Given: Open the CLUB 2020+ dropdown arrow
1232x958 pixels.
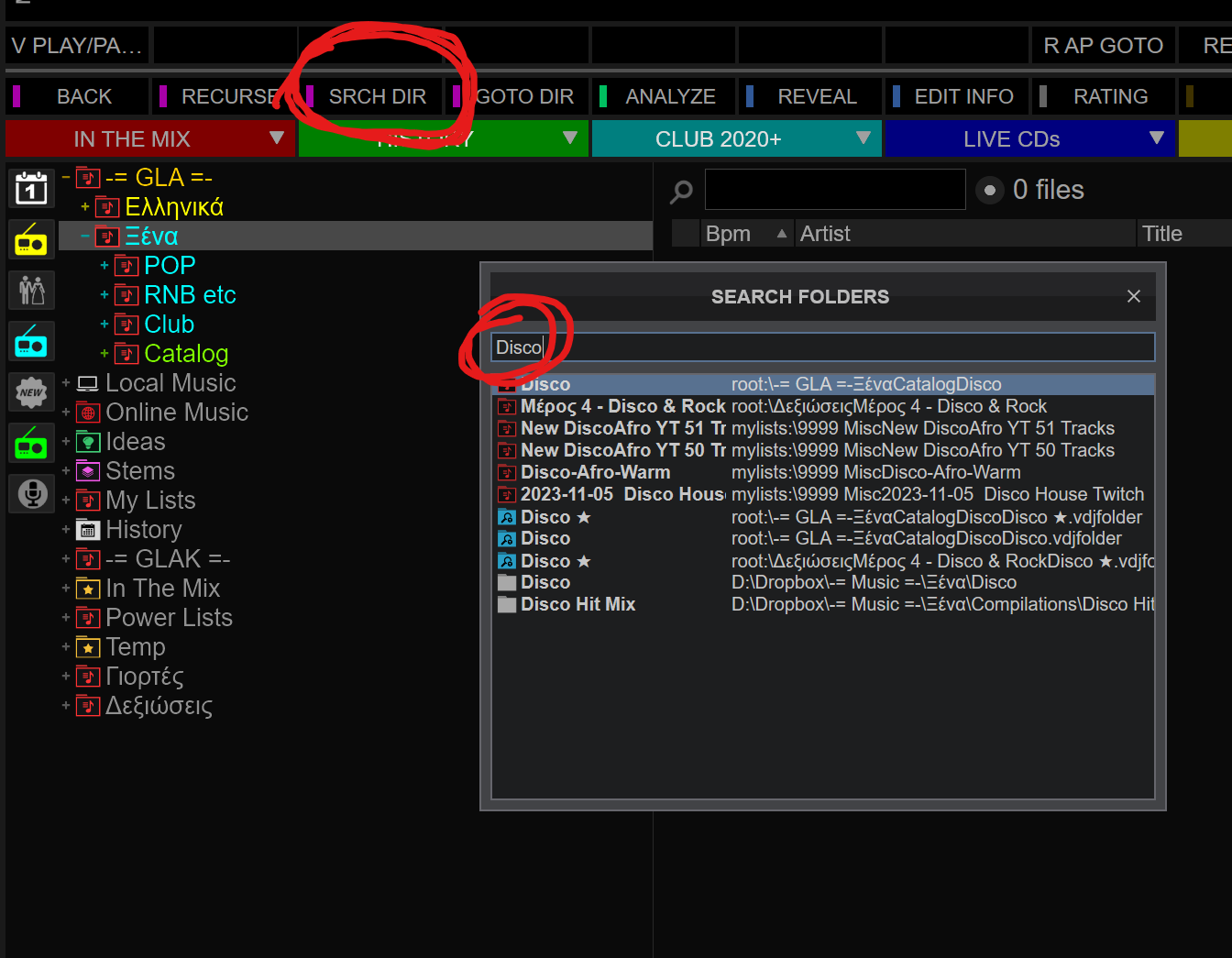Looking at the screenshot, I should pos(863,138).
